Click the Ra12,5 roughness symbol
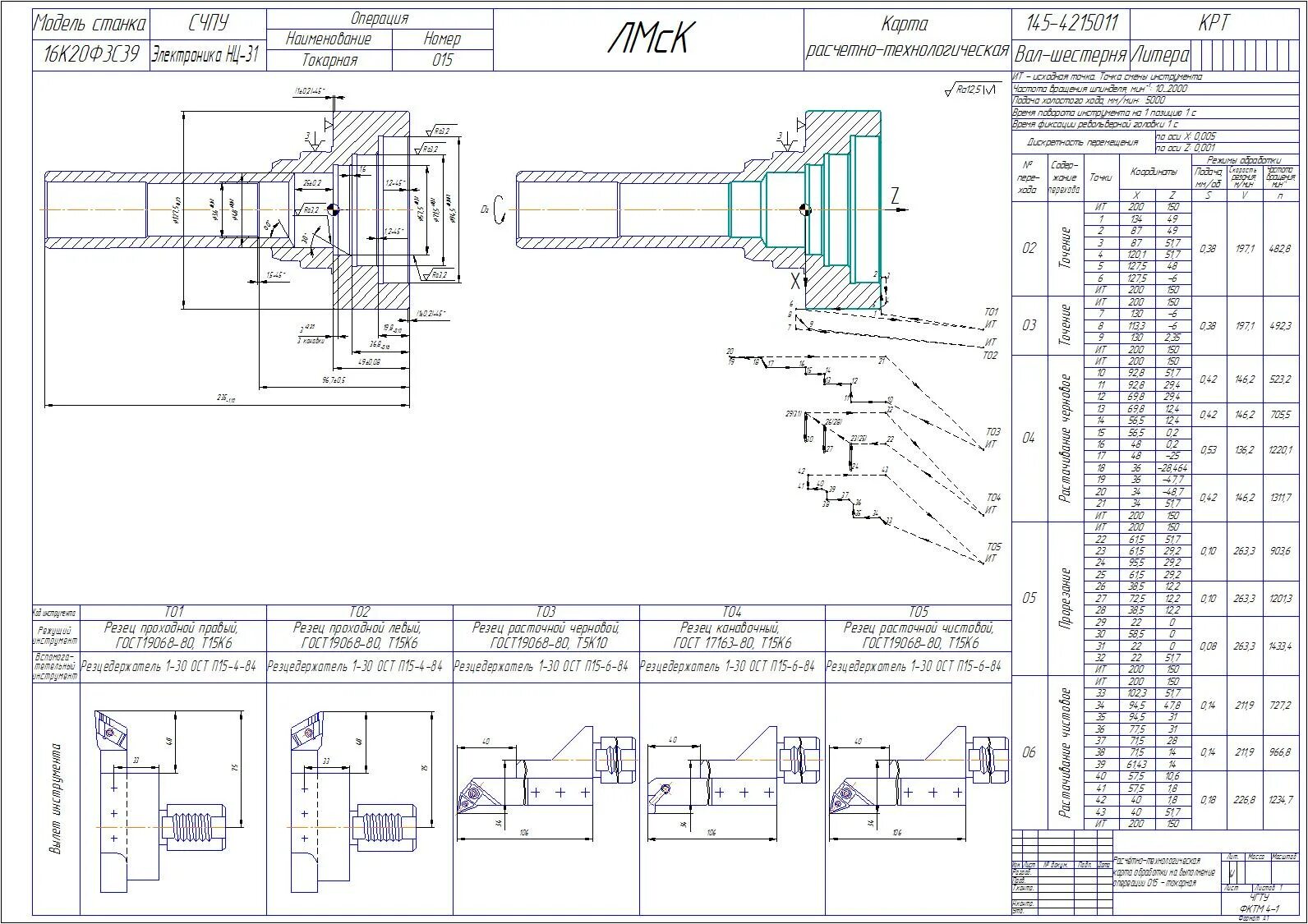This screenshot has height=924, width=1308. tap(971, 89)
